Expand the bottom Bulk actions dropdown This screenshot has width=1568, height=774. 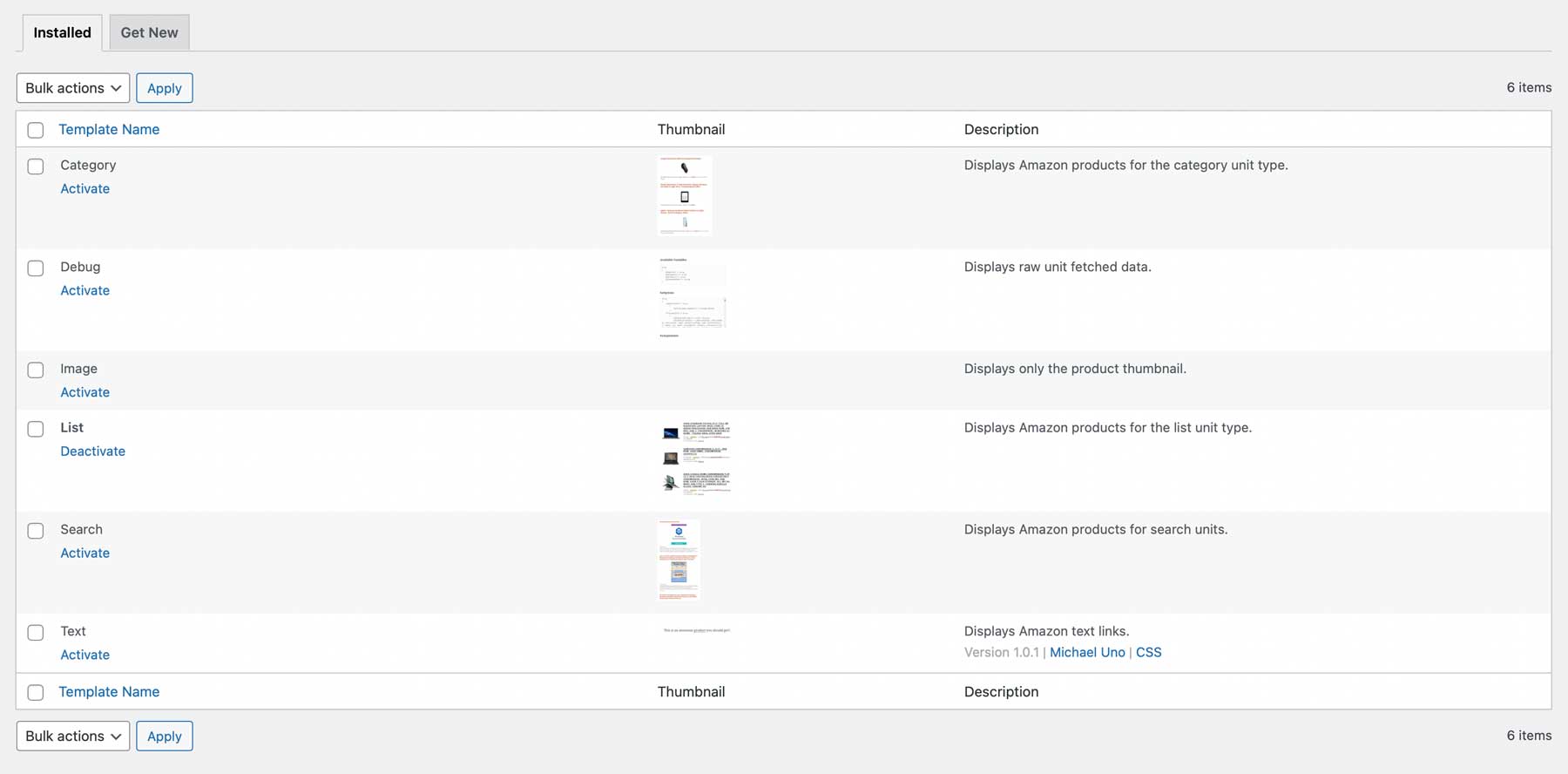click(x=73, y=737)
